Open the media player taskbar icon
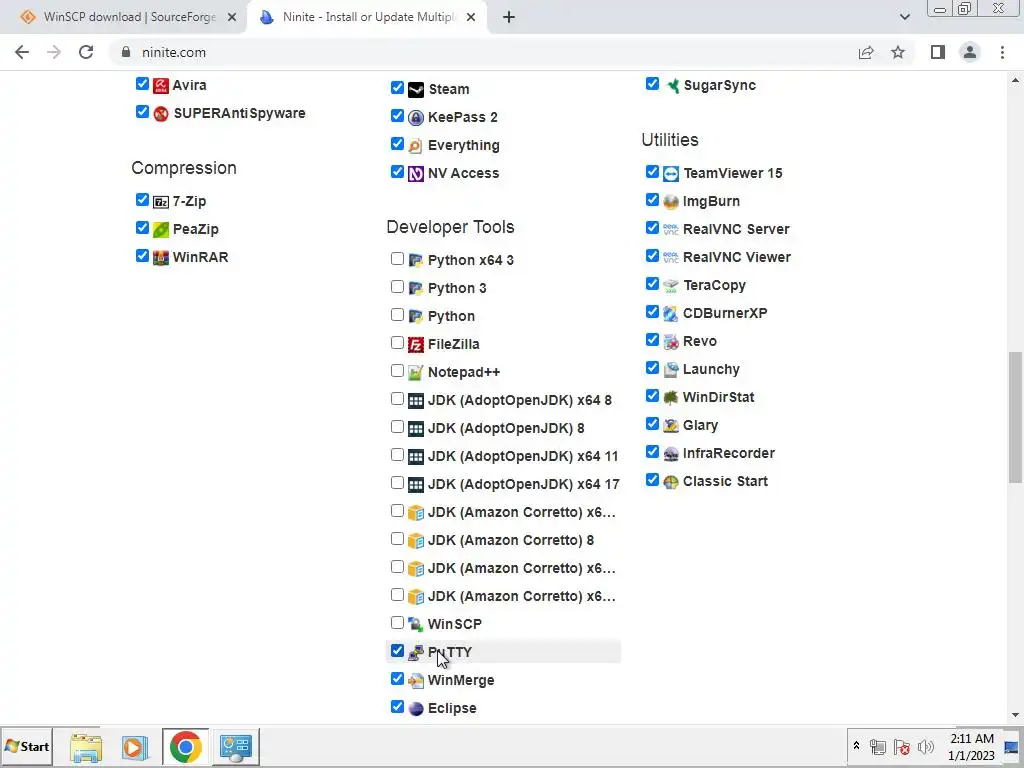 click(135, 746)
